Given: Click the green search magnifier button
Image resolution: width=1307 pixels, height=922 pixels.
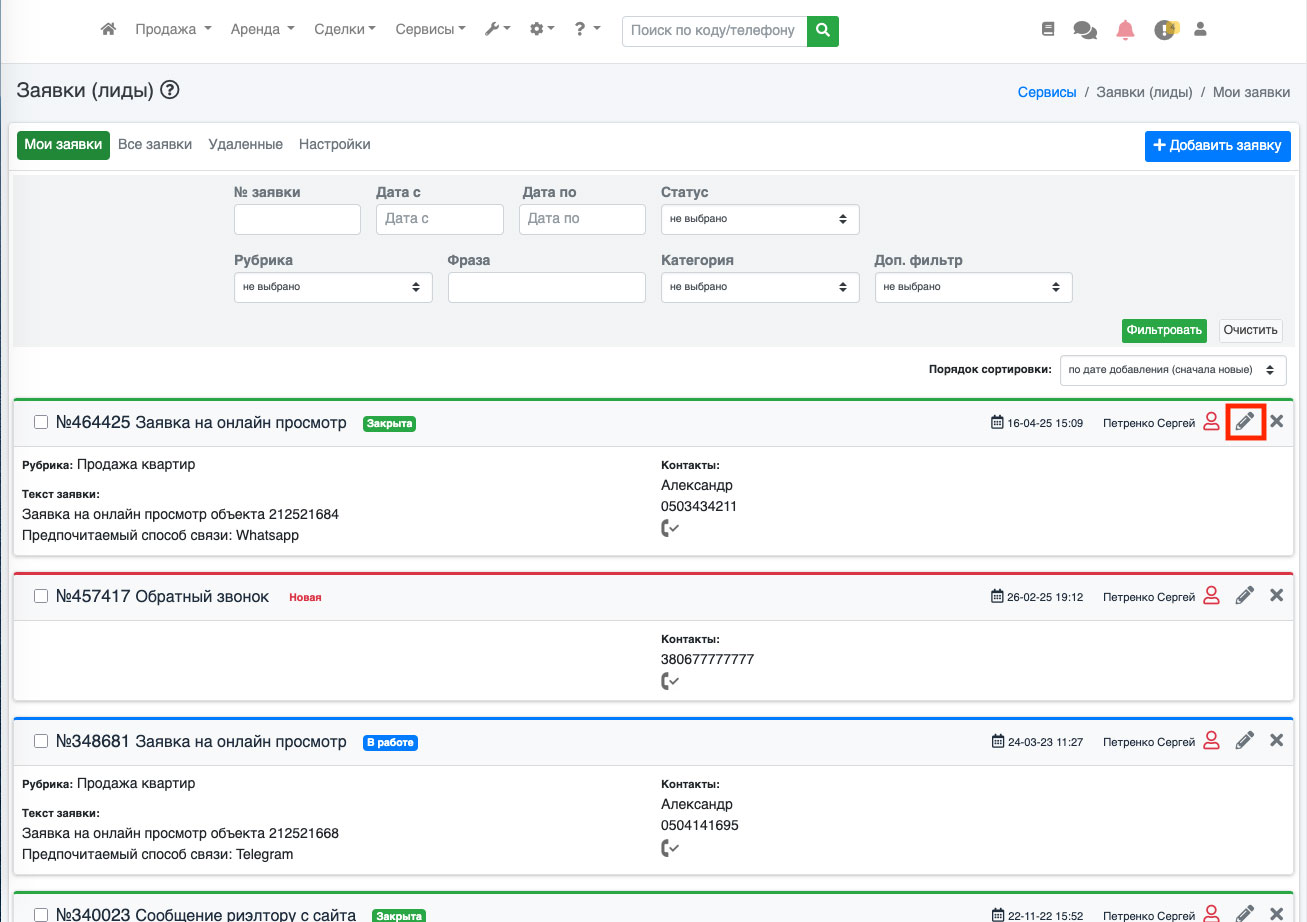Looking at the screenshot, I should click(x=823, y=31).
